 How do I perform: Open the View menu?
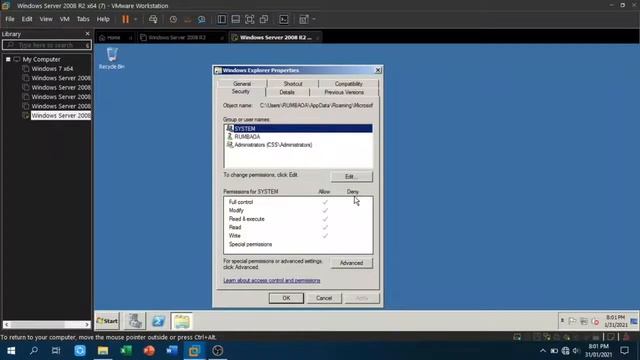tap(46, 19)
